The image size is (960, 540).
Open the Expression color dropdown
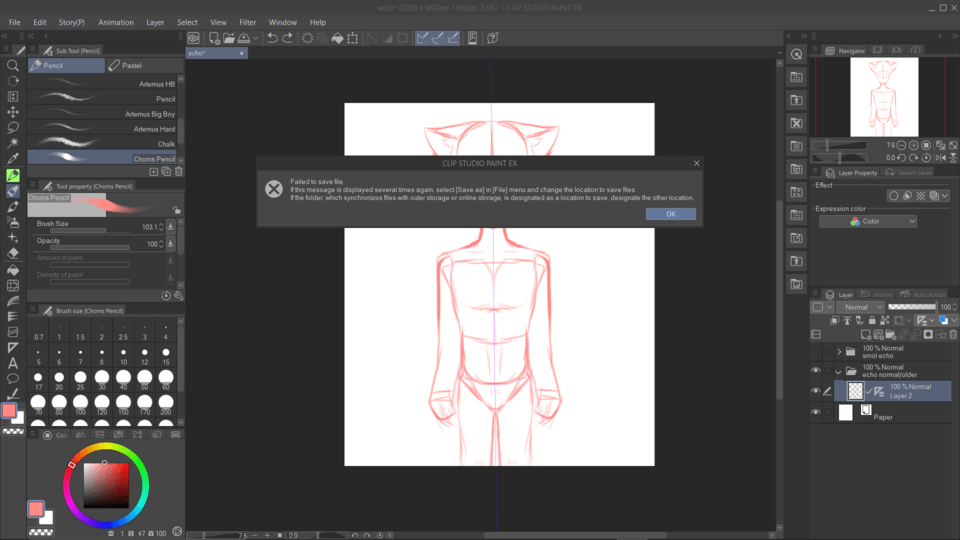point(868,222)
